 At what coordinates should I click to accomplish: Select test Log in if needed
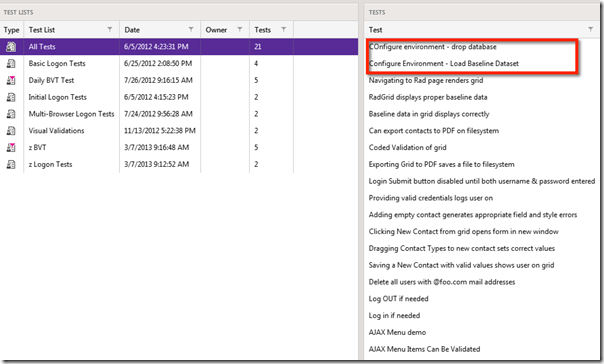tap(394, 315)
